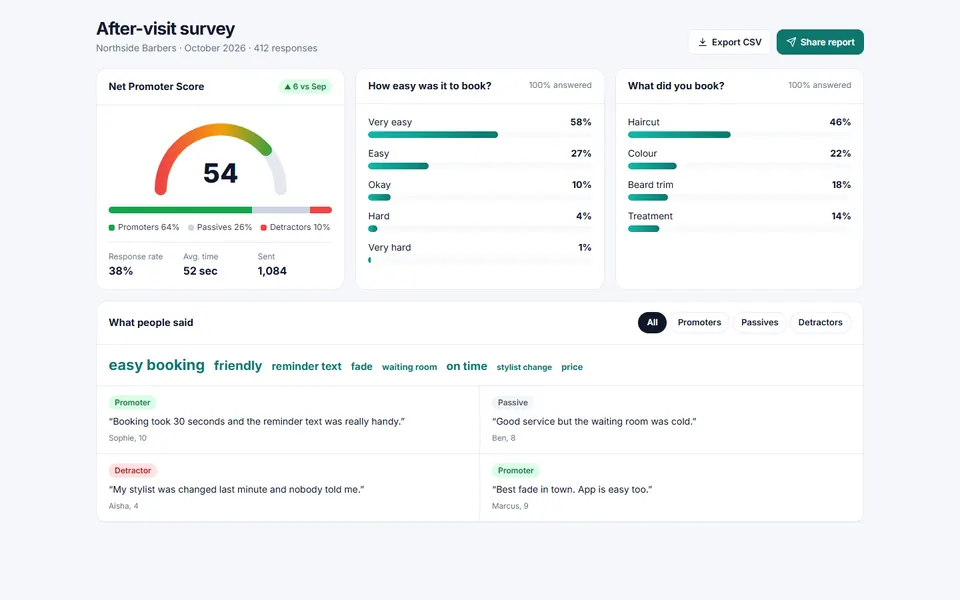
Task: Filter comments by Promoters
Action: (x=699, y=323)
